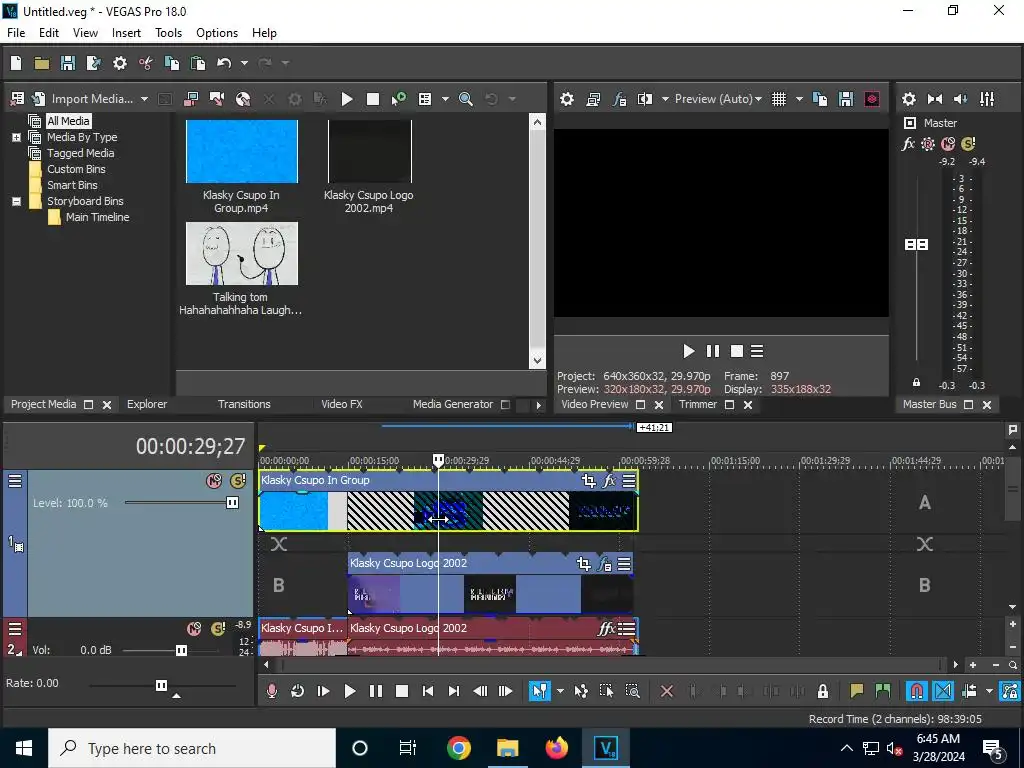Expand the Media By Type tree node
Viewport: 1024px width, 768px height.
pos(16,137)
